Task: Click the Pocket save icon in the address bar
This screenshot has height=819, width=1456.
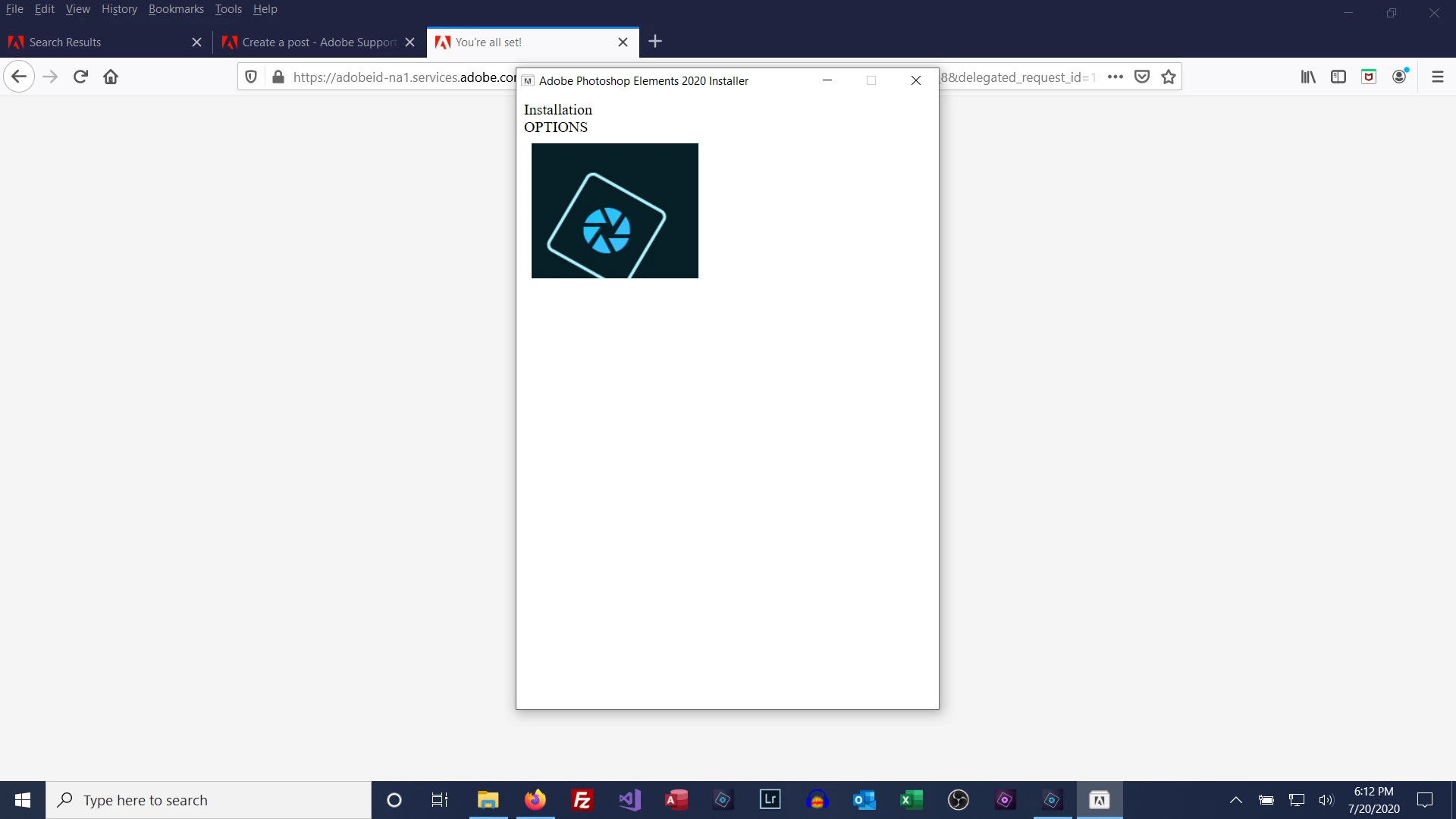Action: [x=1142, y=77]
